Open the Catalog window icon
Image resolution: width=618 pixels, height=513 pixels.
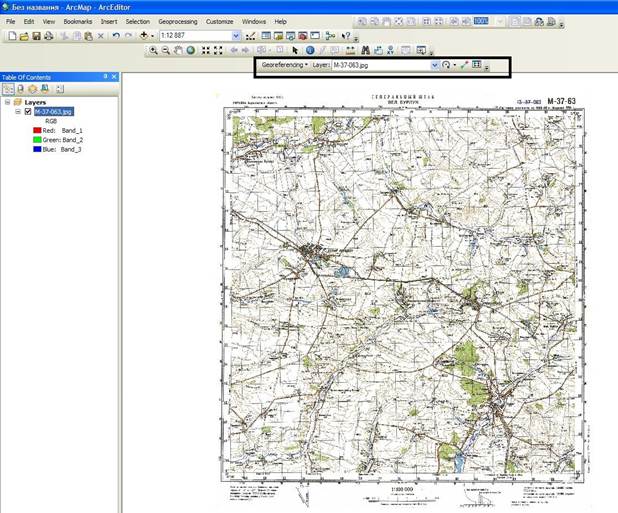click(278, 36)
